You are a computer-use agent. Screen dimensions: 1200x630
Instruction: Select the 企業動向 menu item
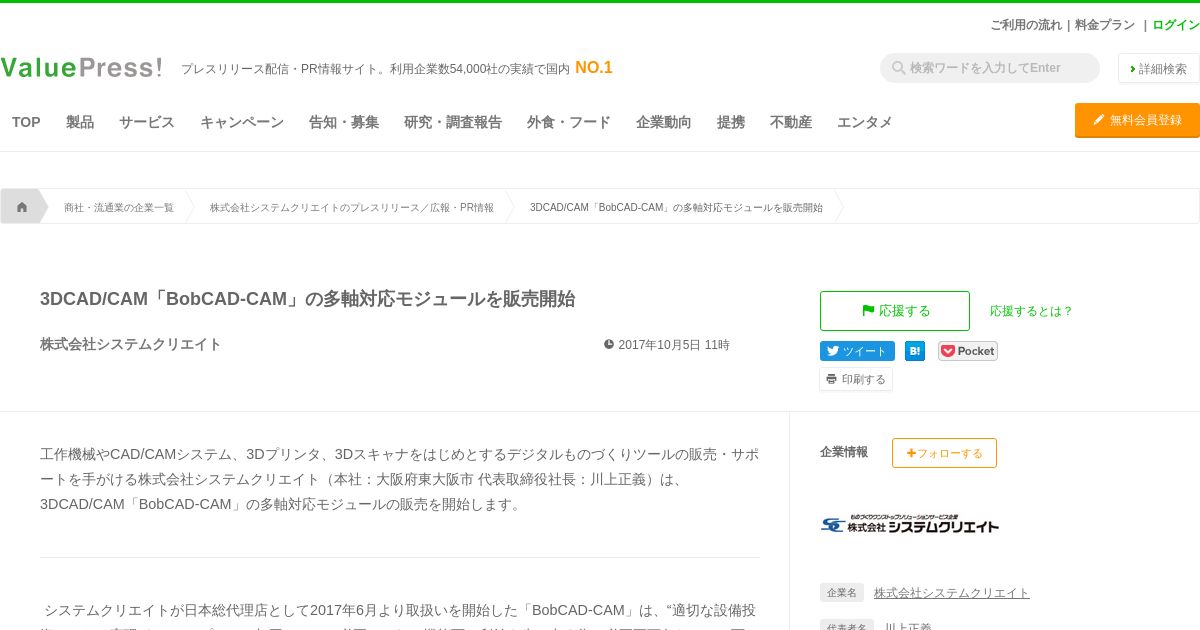click(x=664, y=122)
